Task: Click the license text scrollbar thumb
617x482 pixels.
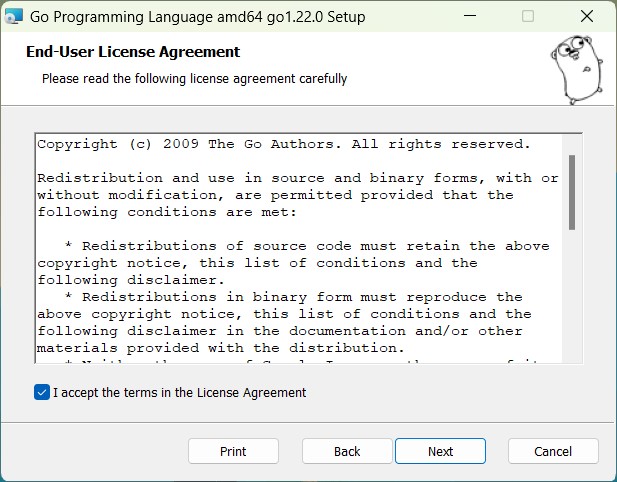Action: click(x=572, y=192)
